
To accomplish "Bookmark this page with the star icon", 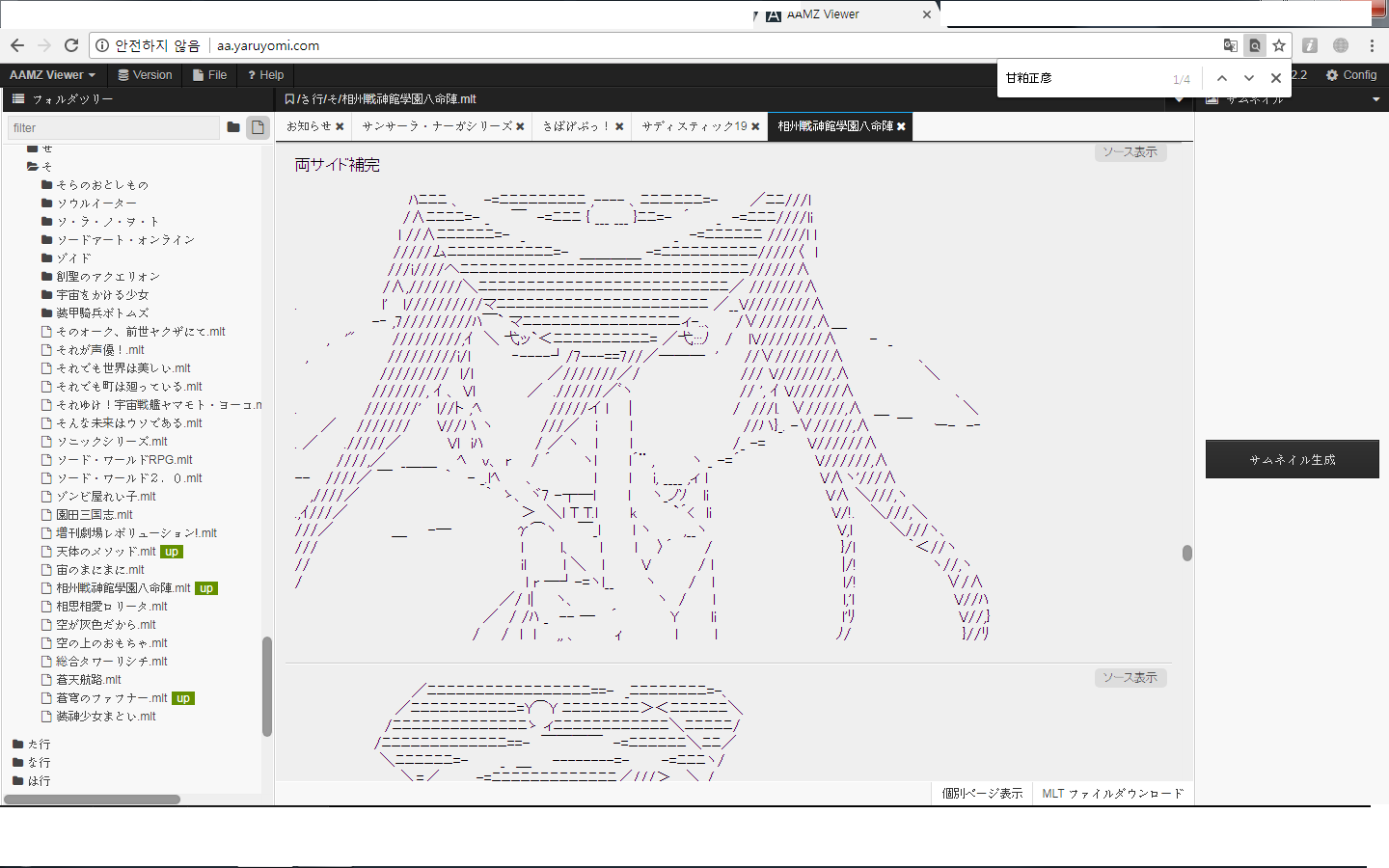I will 1279,45.
